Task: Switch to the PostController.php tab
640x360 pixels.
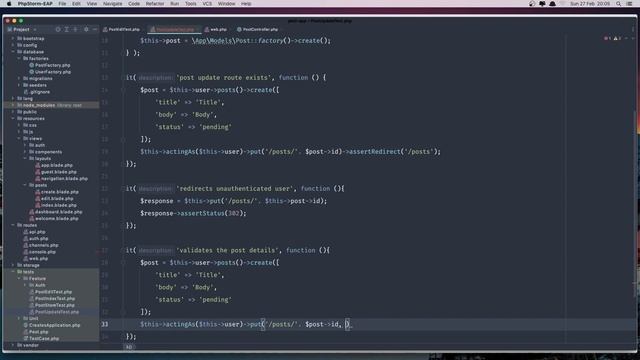Action: [x=258, y=29]
